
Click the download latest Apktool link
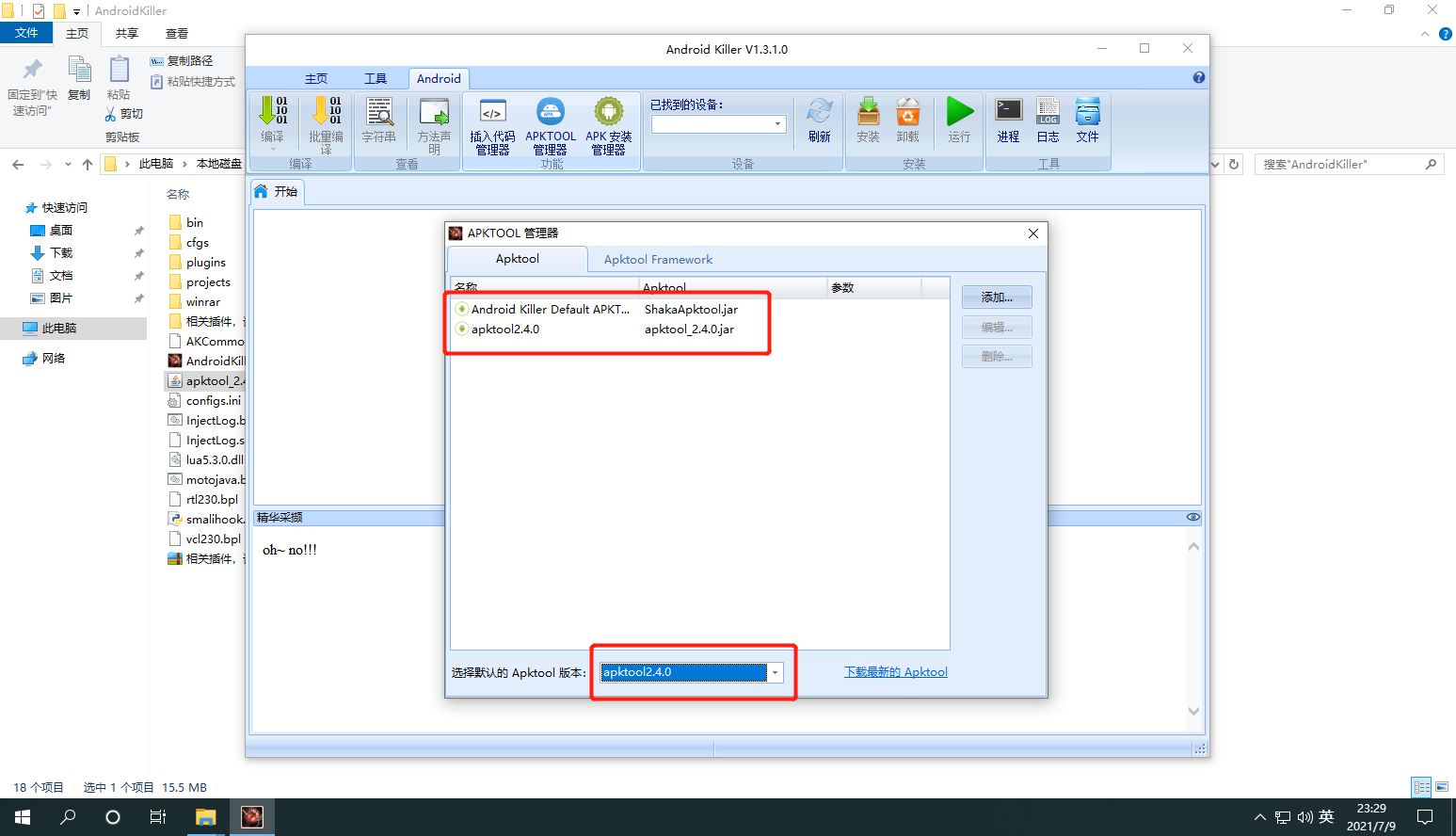[895, 672]
